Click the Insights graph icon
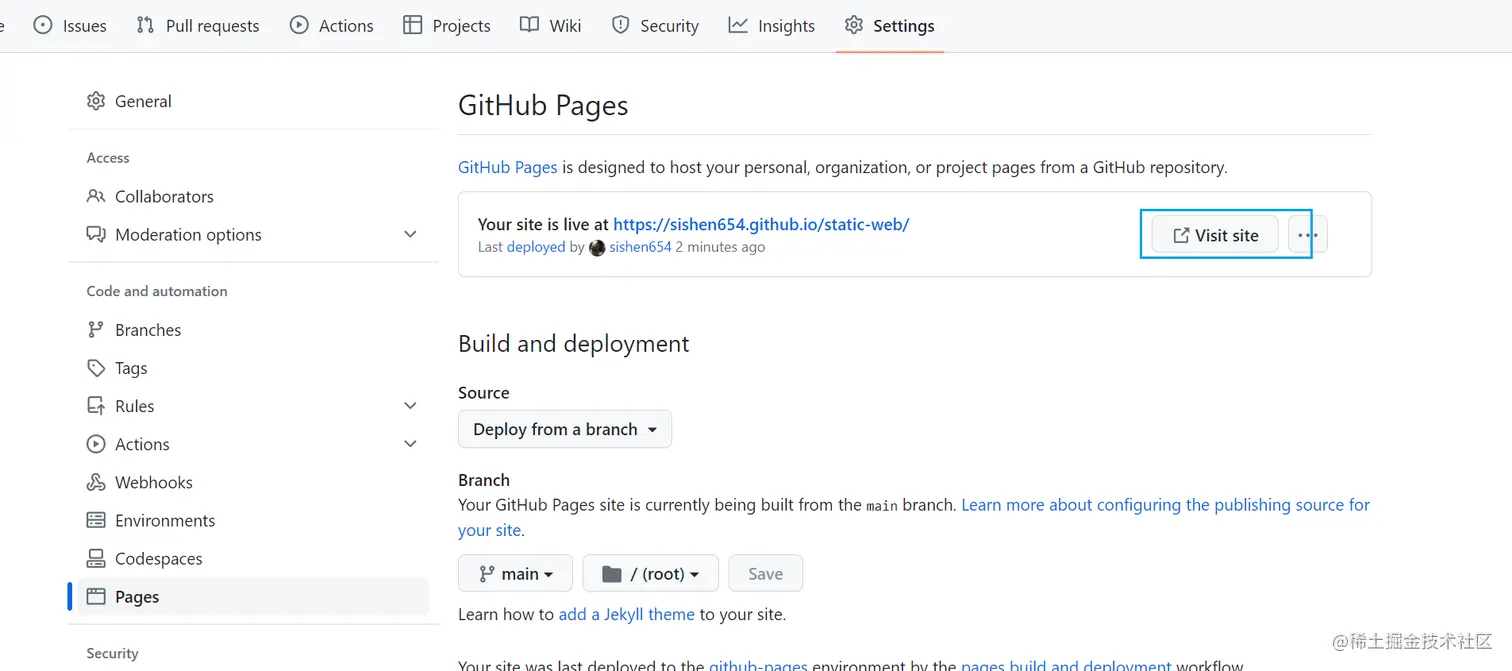Screen dimensions: 1512x671 [x=738, y=25]
